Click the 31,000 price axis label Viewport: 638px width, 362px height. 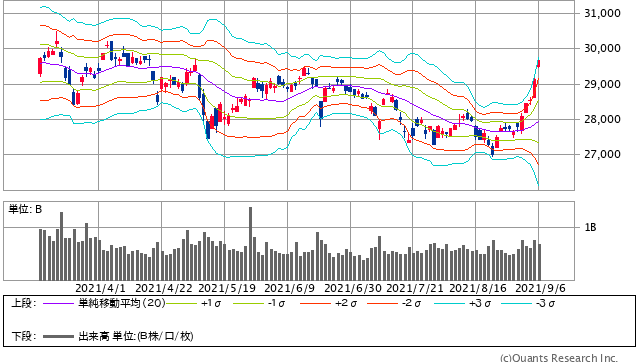[x=602, y=13]
